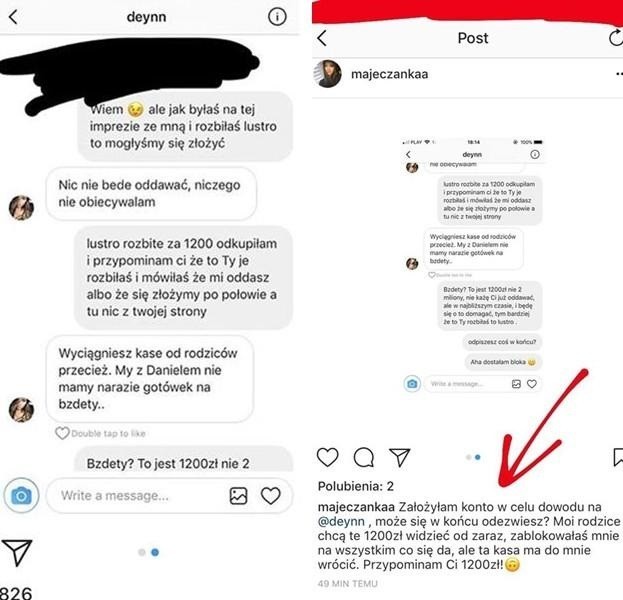This screenshot has height=600, width=623.
Task: Select the embedded chat screenshot in post
Action: tap(472, 265)
